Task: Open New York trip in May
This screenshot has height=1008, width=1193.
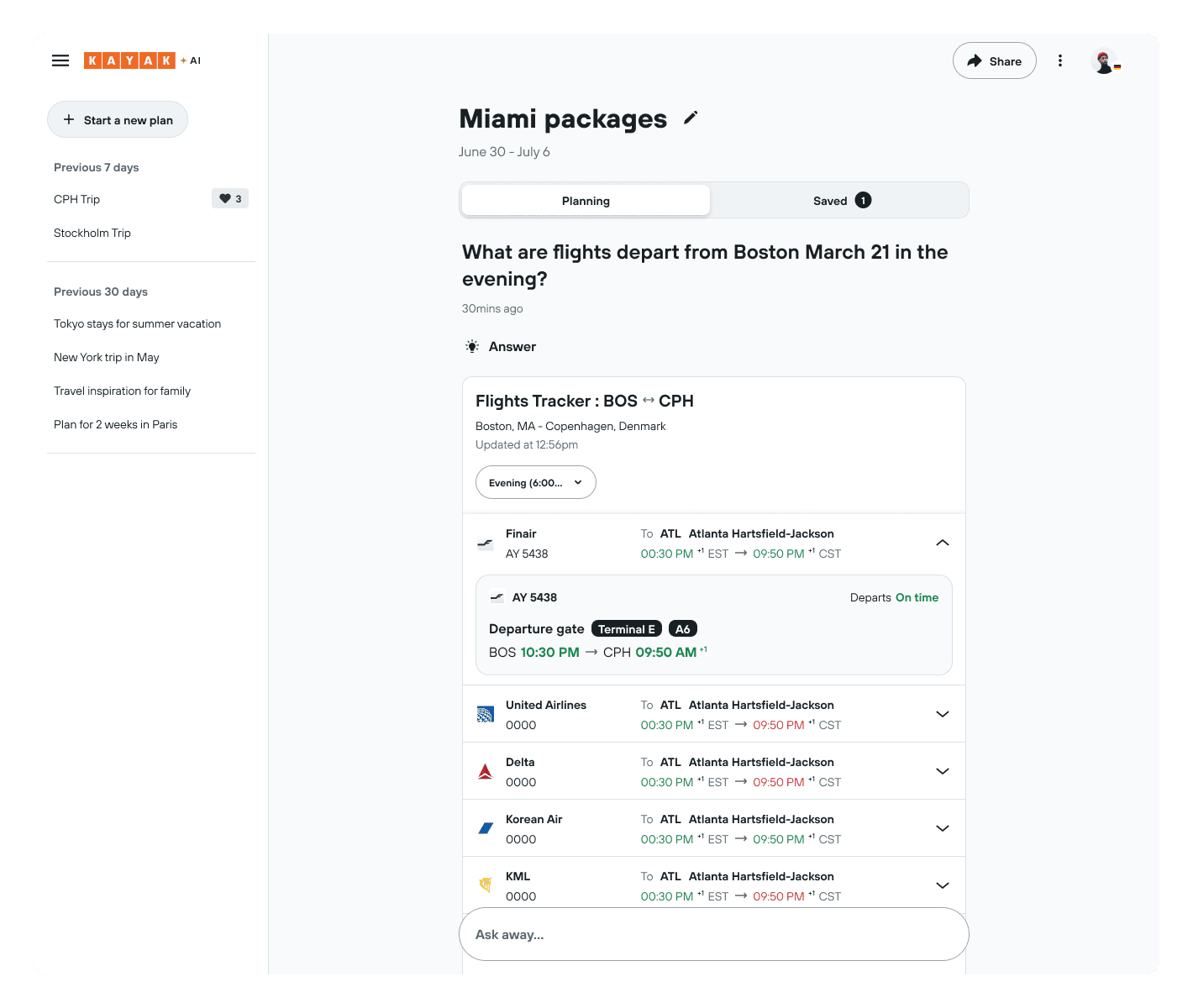Action: pyautogui.click(x=107, y=357)
